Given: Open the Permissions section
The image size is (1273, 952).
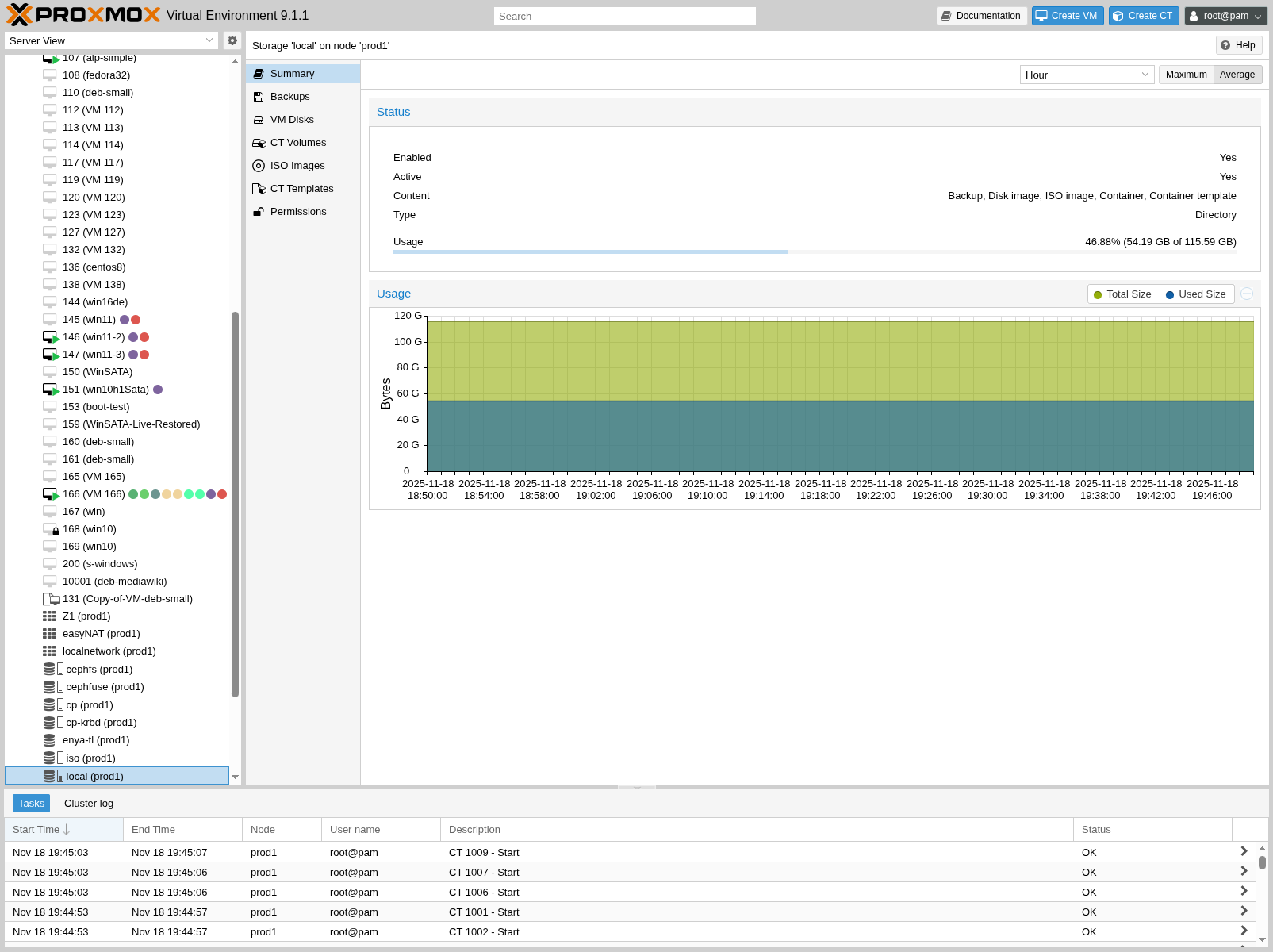Looking at the screenshot, I should point(302,212).
